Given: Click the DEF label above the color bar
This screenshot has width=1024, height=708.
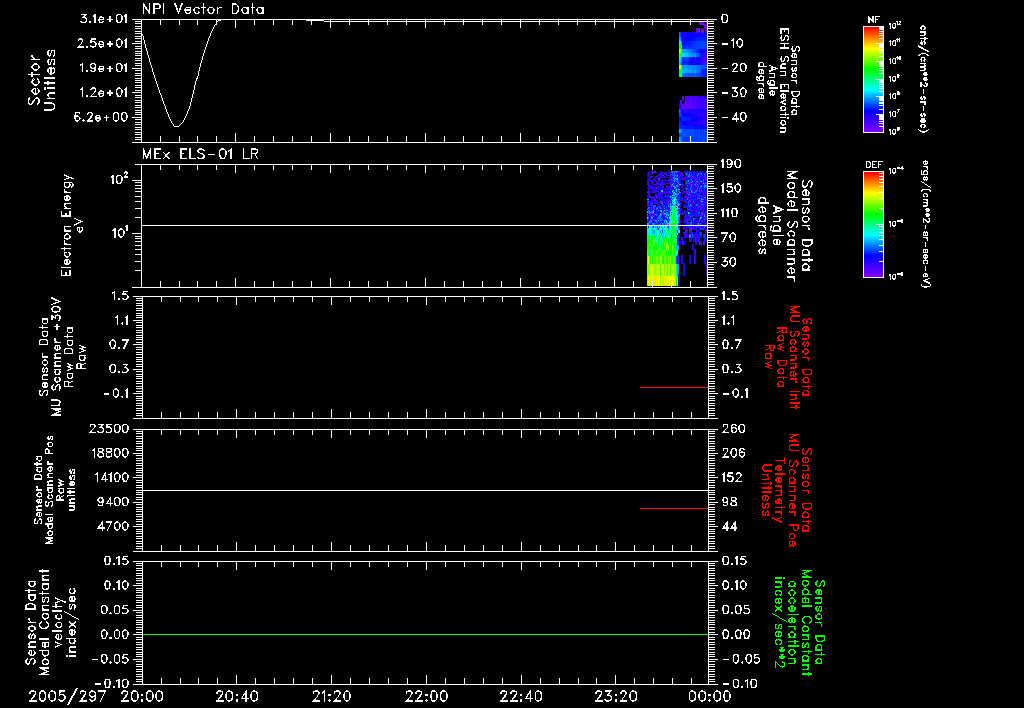Looking at the screenshot, I should tap(874, 165).
